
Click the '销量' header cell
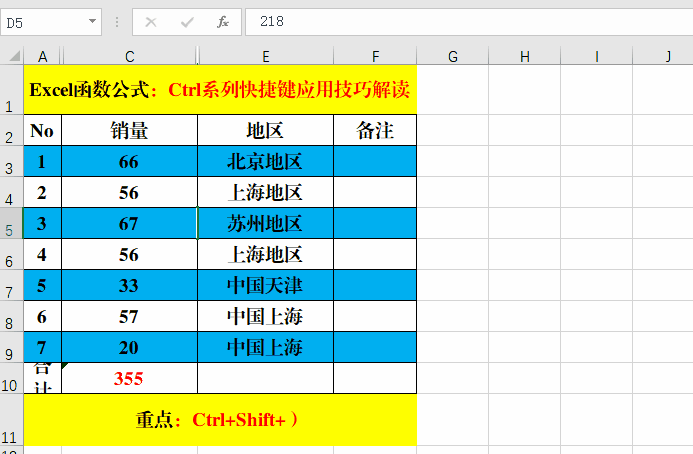pos(129,130)
